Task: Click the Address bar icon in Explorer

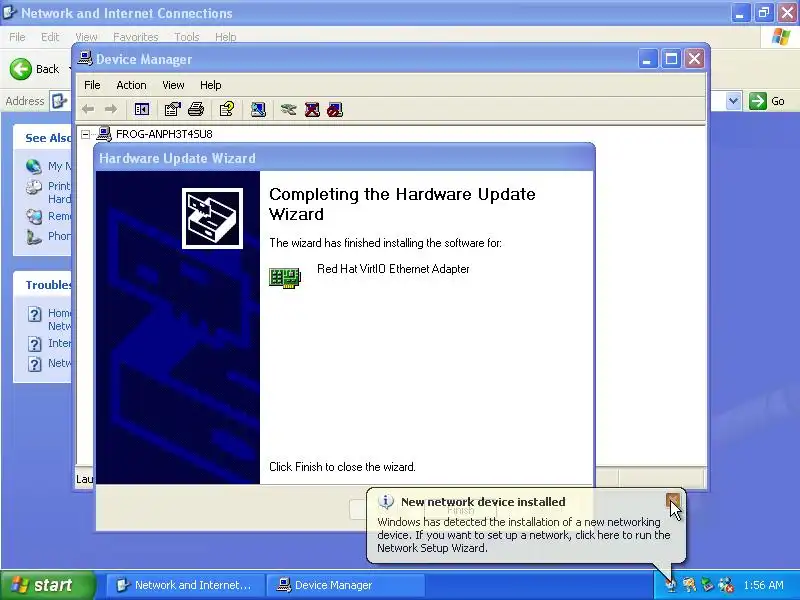Action: point(59,101)
